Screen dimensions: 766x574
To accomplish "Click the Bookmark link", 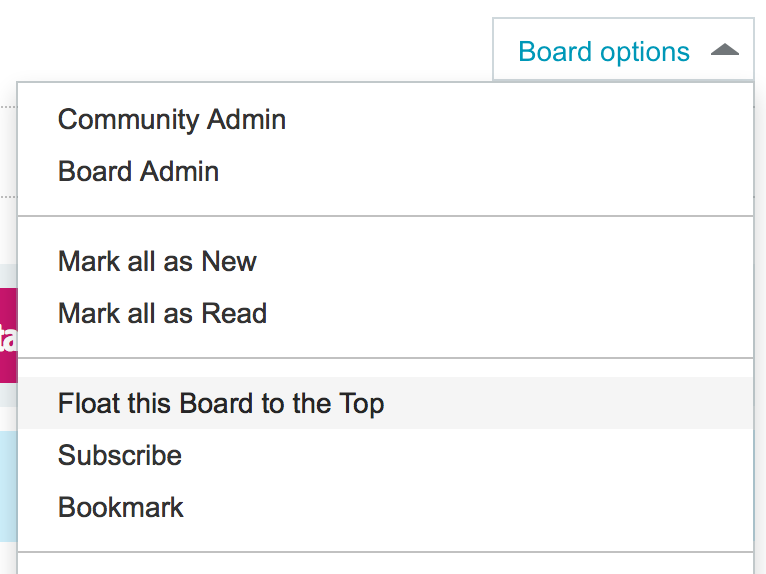I will [x=121, y=507].
